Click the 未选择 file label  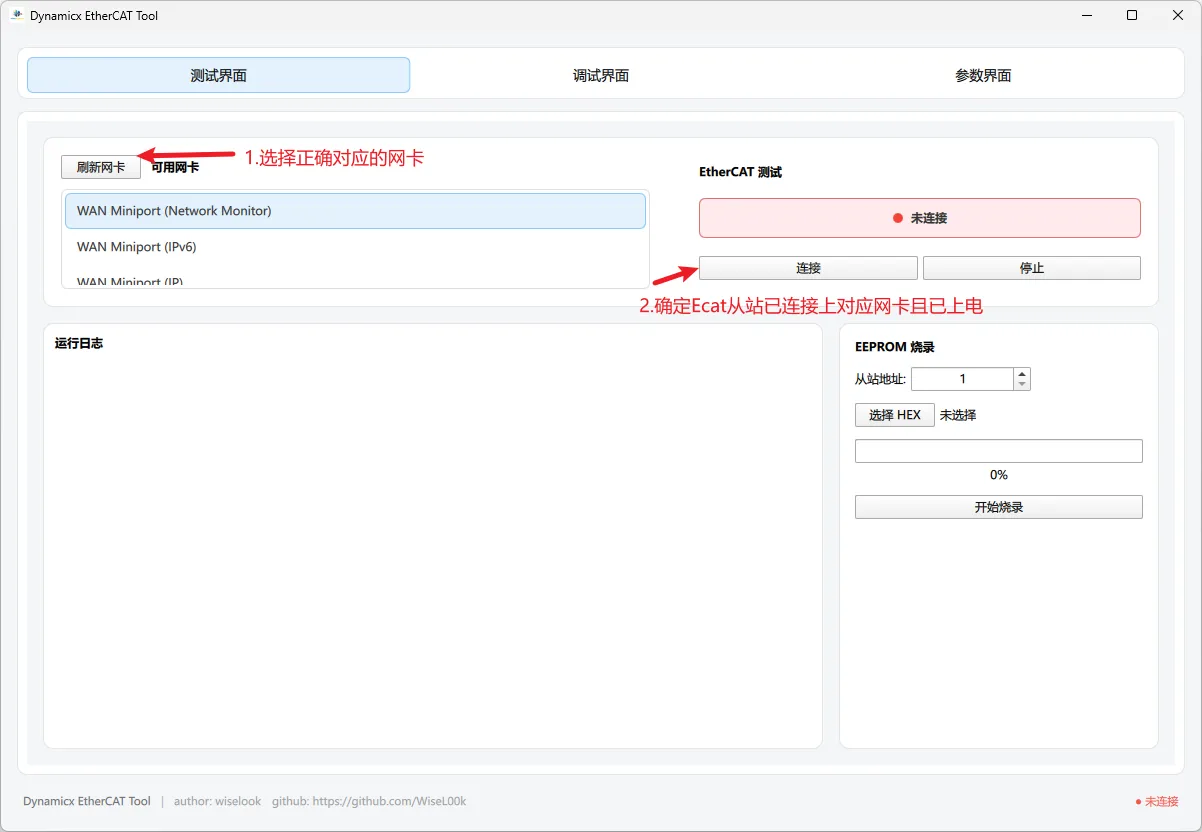(958, 415)
